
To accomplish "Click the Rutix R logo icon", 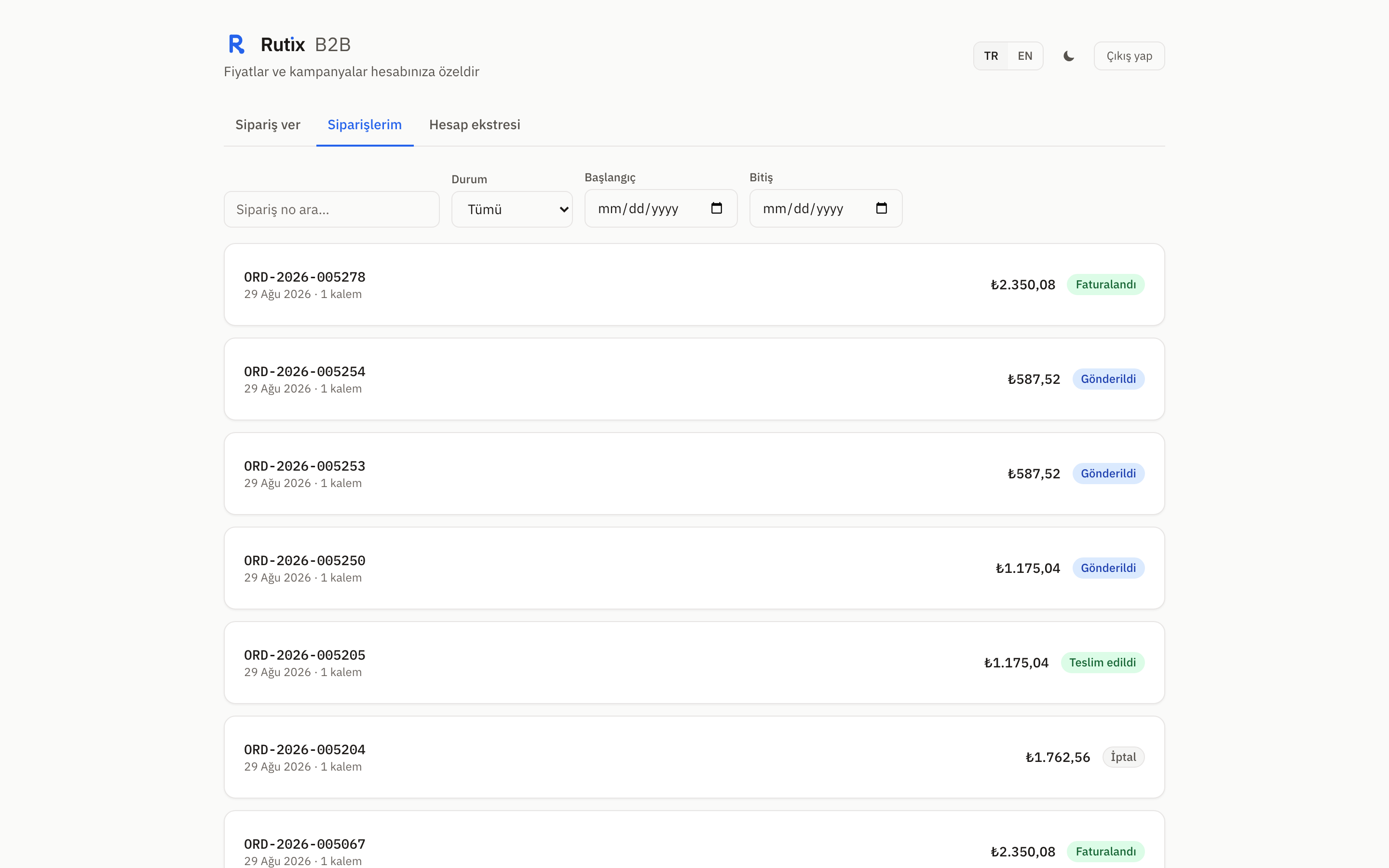I will pyautogui.click(x=236, y=44).
